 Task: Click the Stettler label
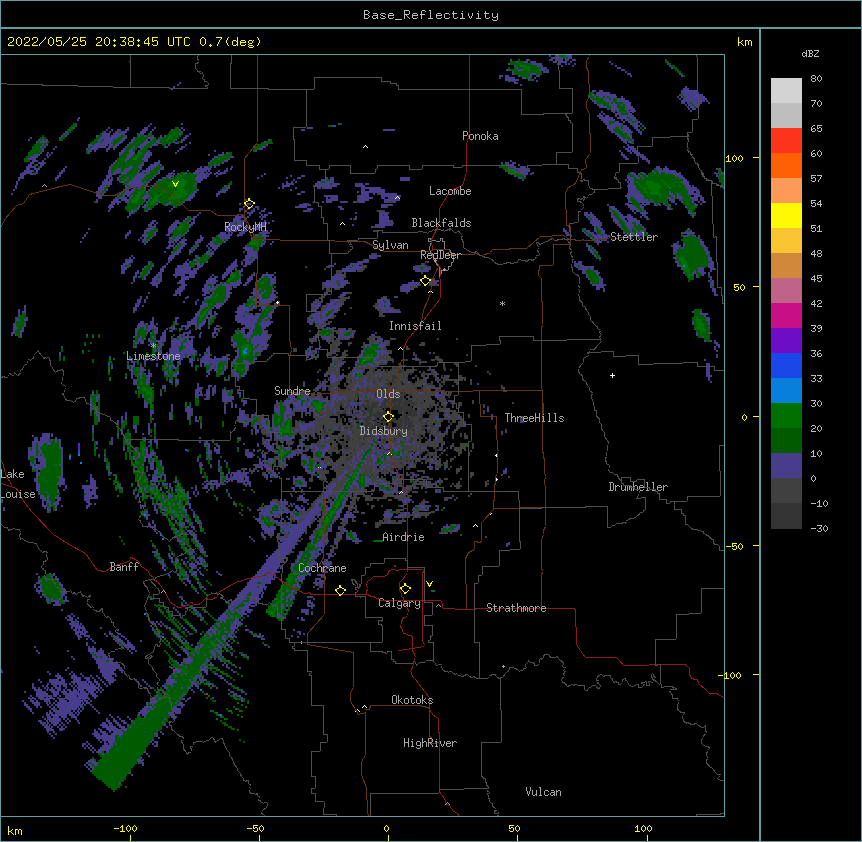coord(634,237)
